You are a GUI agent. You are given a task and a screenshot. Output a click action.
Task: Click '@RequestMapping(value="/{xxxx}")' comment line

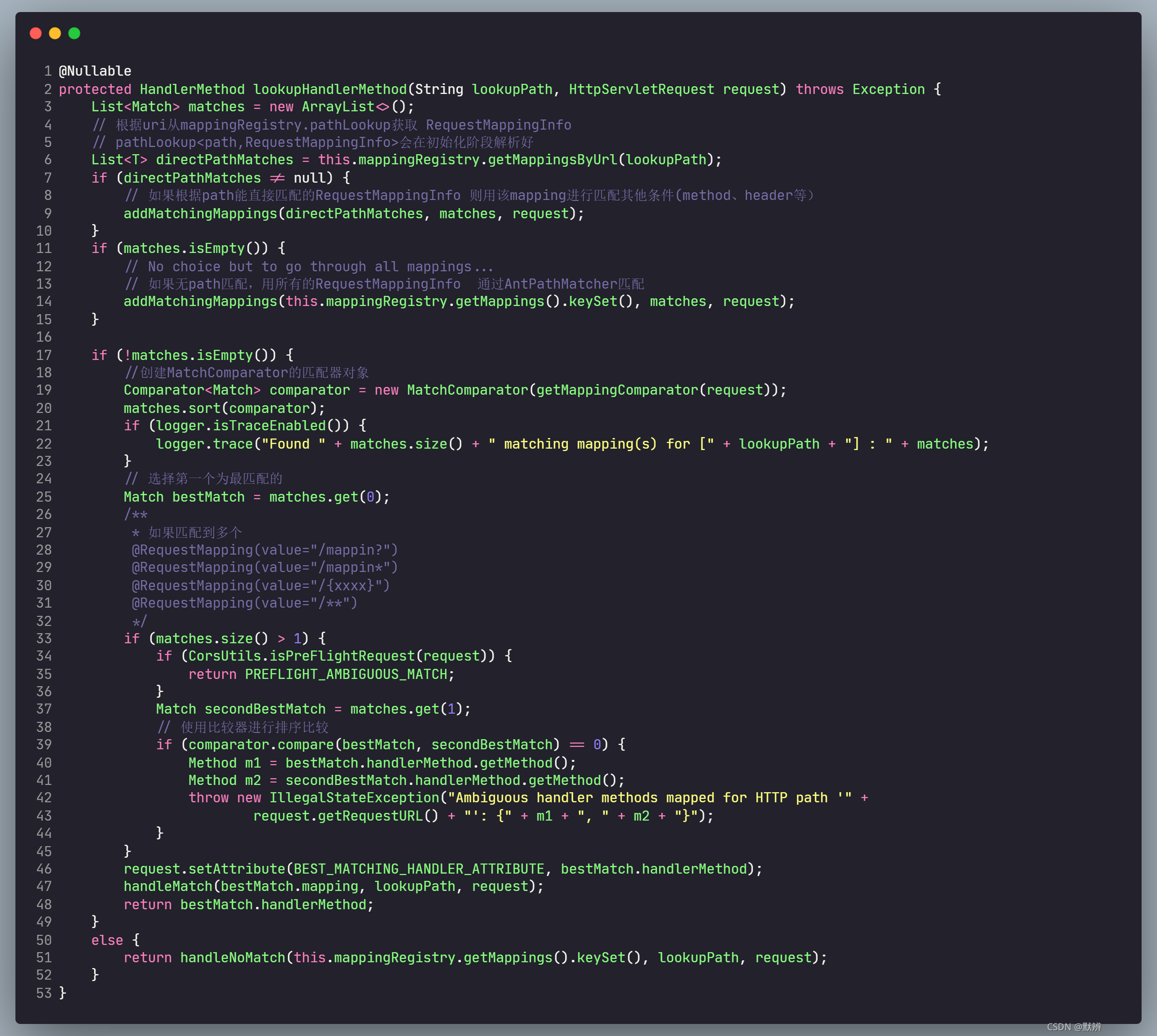coord(261,586)
